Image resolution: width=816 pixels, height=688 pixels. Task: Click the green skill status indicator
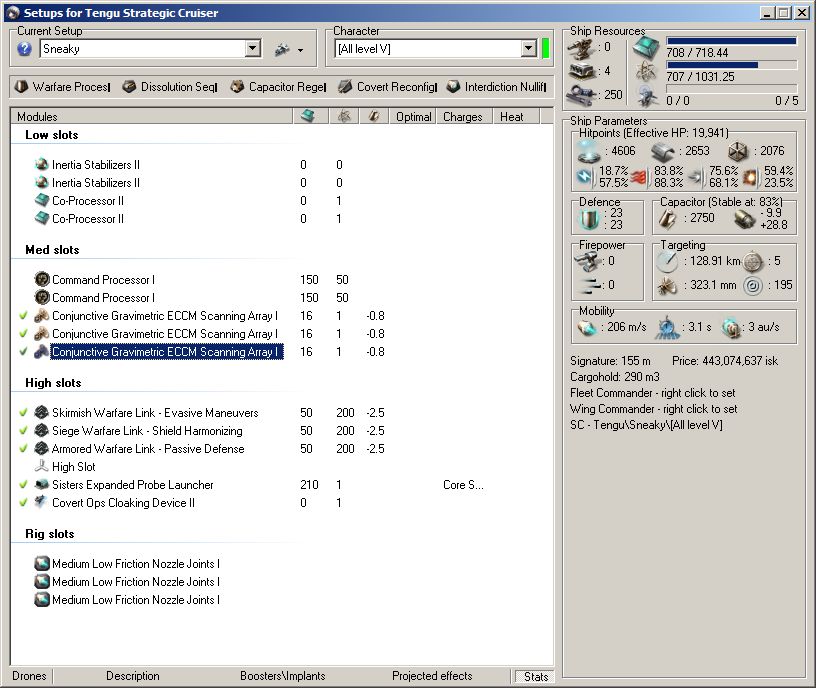(545, 49)
